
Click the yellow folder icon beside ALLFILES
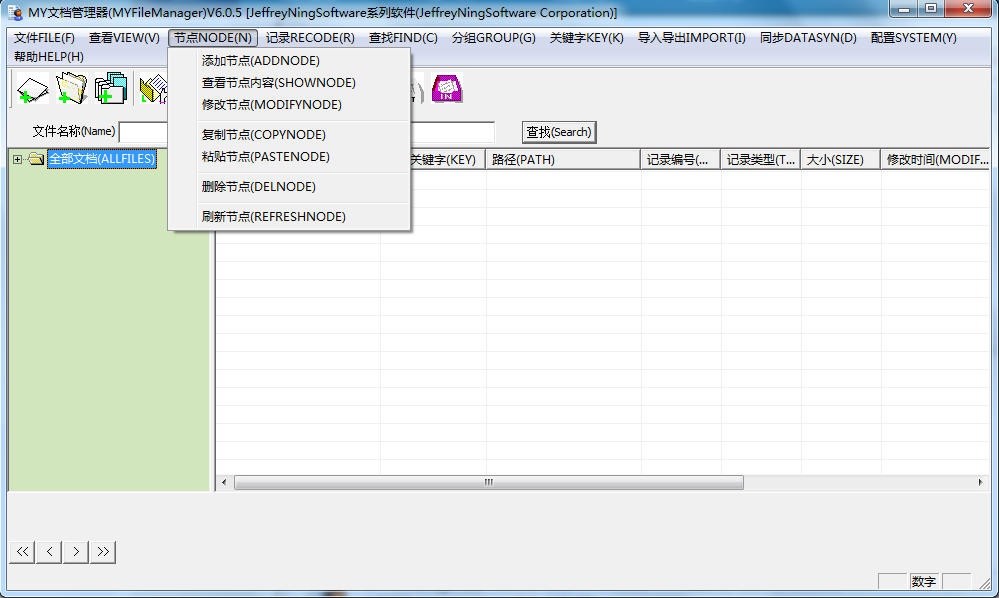tap(36, 159)
